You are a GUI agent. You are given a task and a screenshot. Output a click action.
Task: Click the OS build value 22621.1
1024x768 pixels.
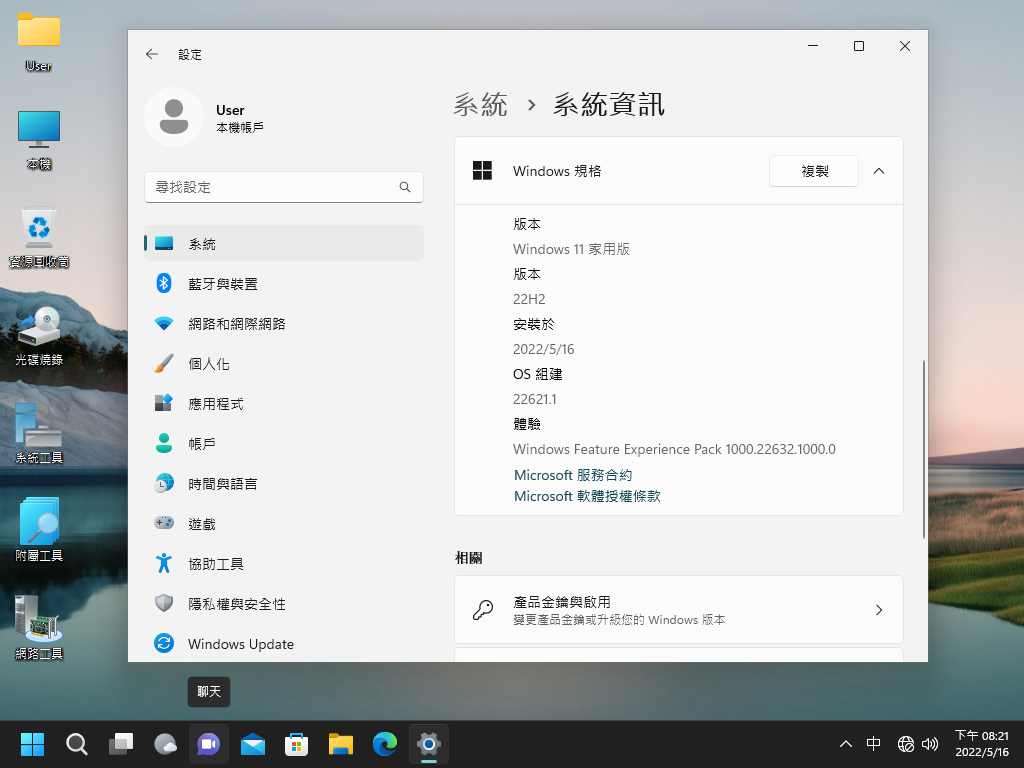pyautogui.click(x=535, y=399)
